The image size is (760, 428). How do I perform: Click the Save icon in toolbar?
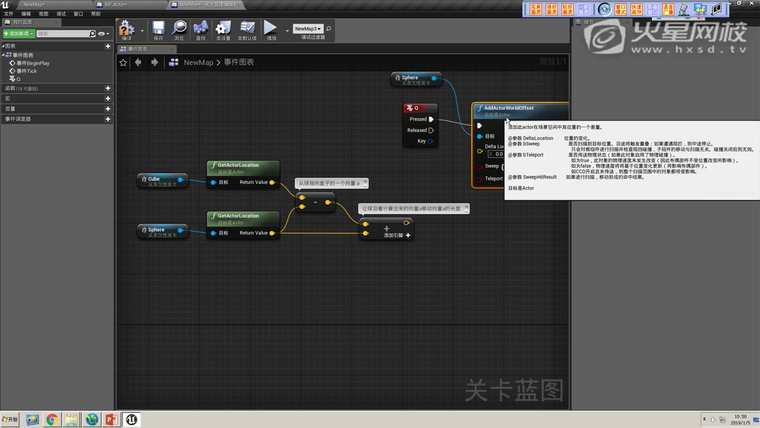click(x=158, y=28)
